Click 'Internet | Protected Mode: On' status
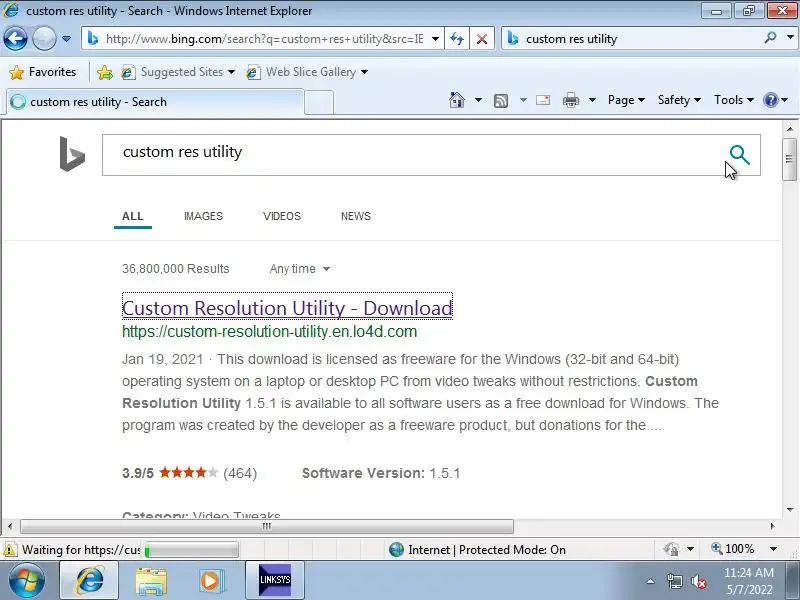 477,550
